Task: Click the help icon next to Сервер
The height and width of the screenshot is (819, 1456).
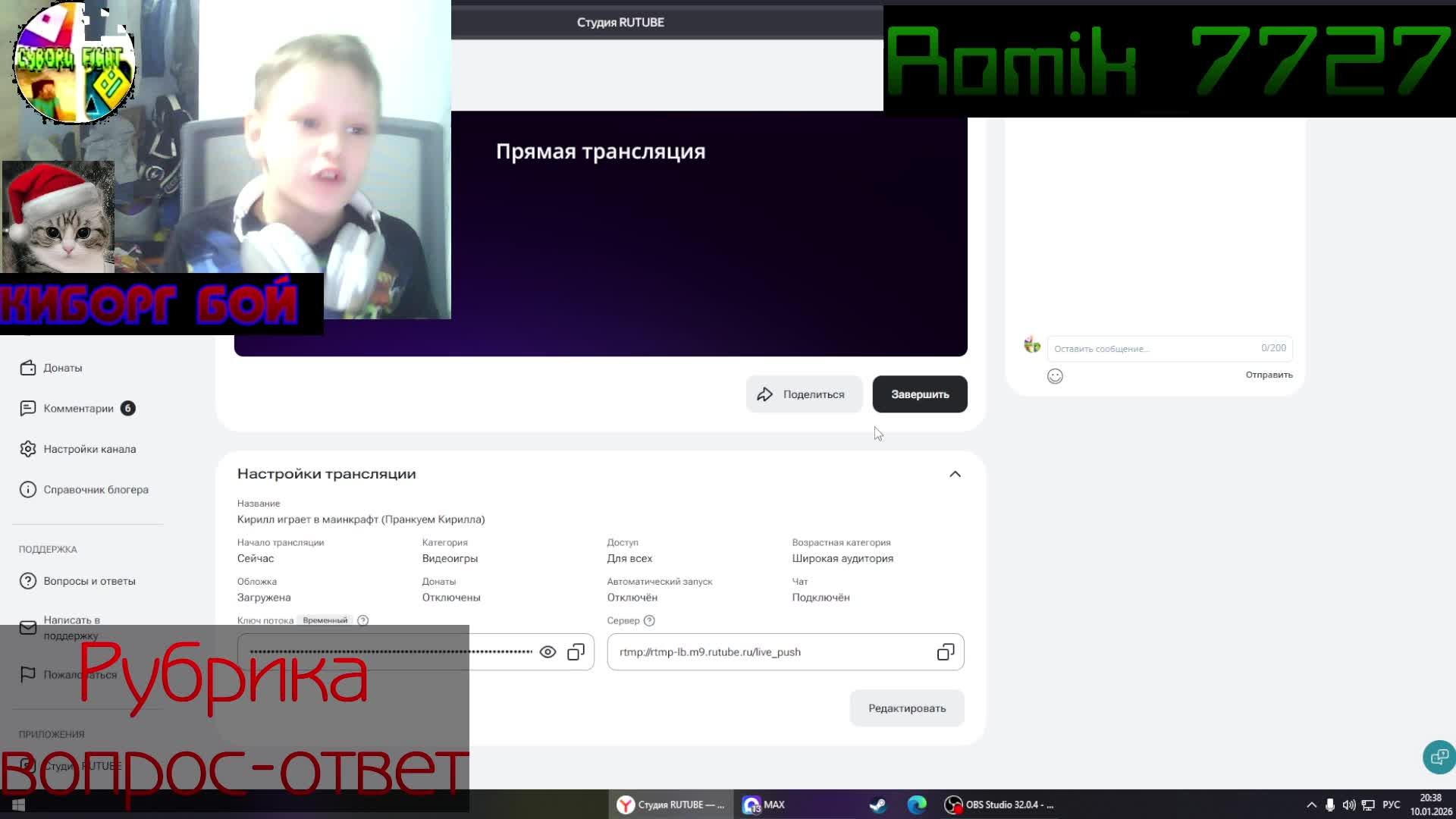Action: [649, 620]
